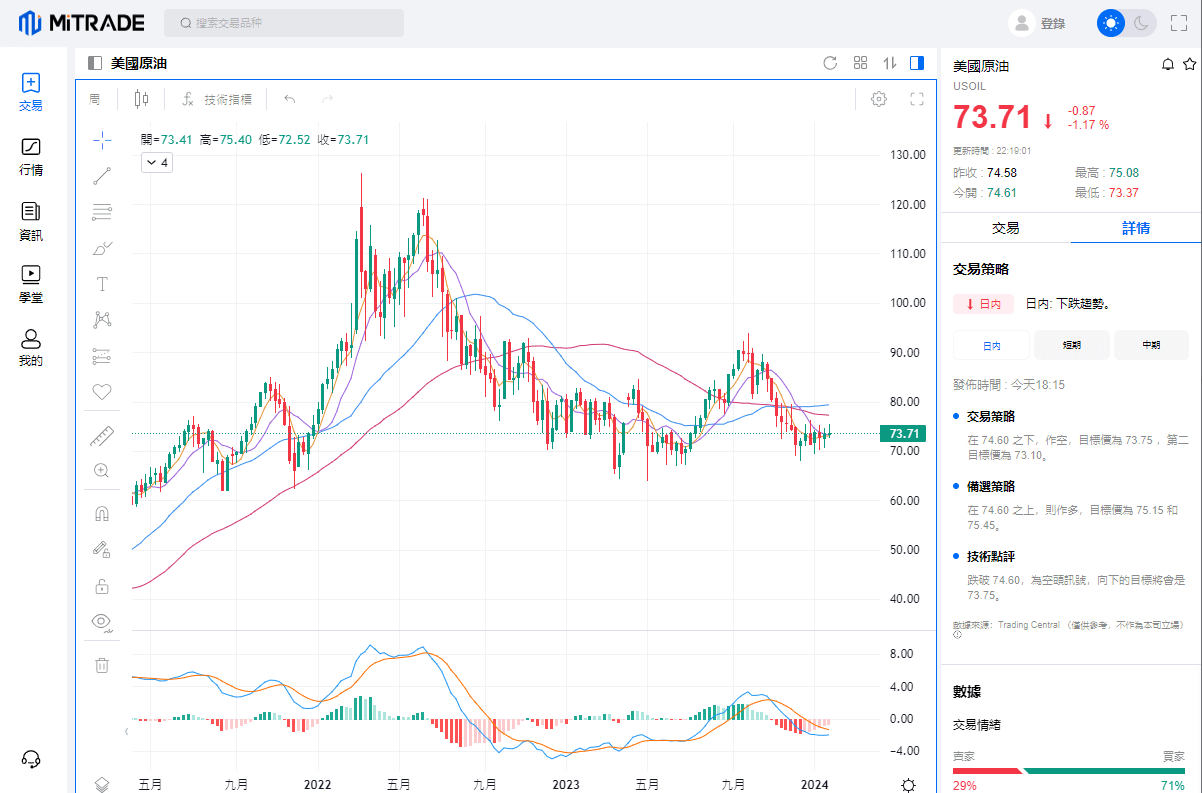Hide all drawings with eye icon
This screenshot has height=793, width=1202.
click(x=101, y=622)
